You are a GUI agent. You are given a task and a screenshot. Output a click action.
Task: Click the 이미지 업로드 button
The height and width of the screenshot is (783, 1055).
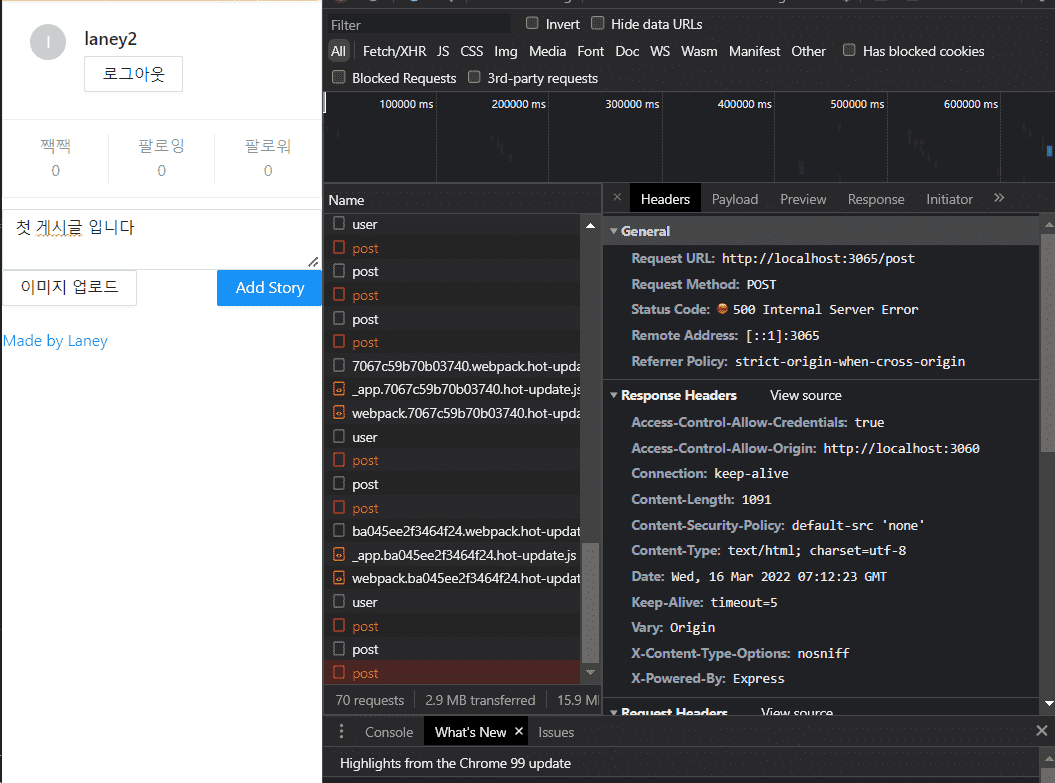point(69,287)
